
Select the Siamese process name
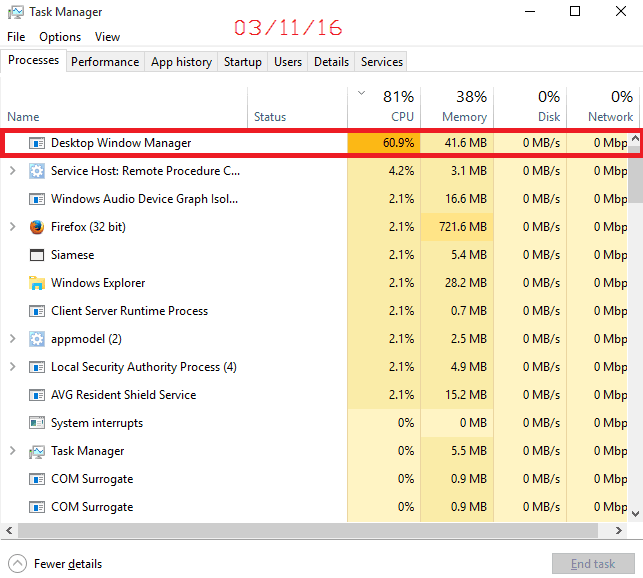point(73,255)
